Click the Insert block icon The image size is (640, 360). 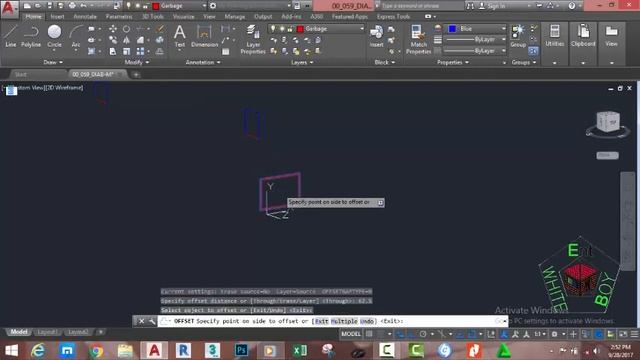376,36
